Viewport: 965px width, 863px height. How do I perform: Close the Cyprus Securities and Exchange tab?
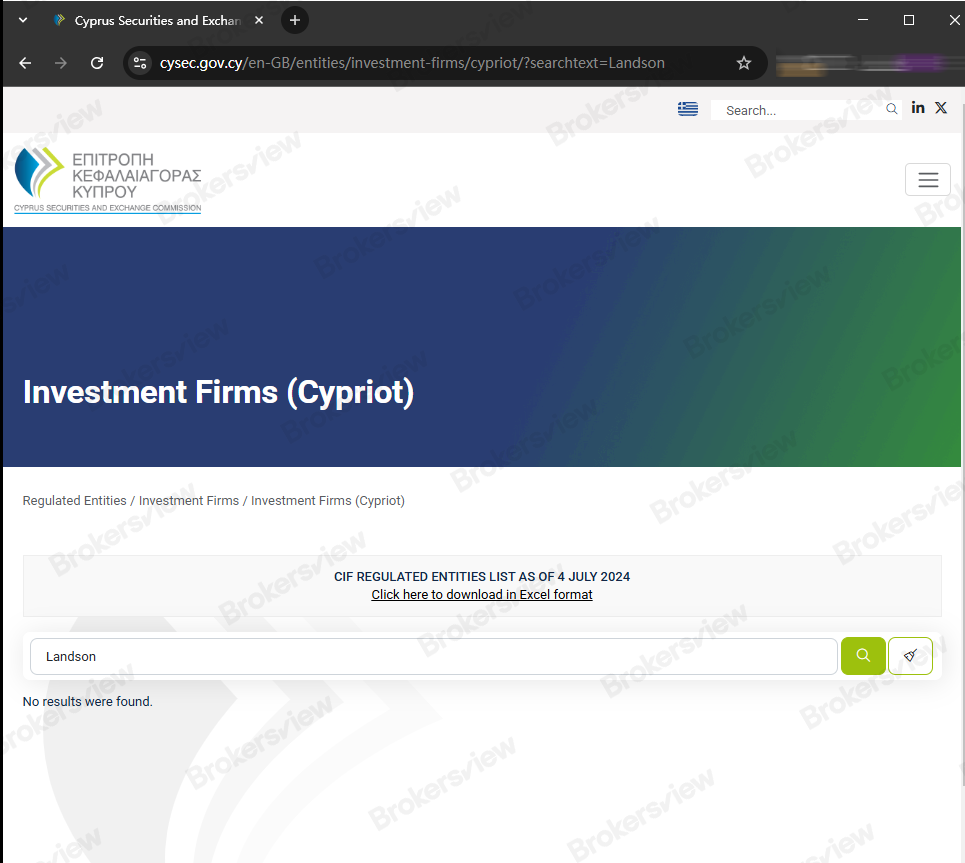click(259, 20)
